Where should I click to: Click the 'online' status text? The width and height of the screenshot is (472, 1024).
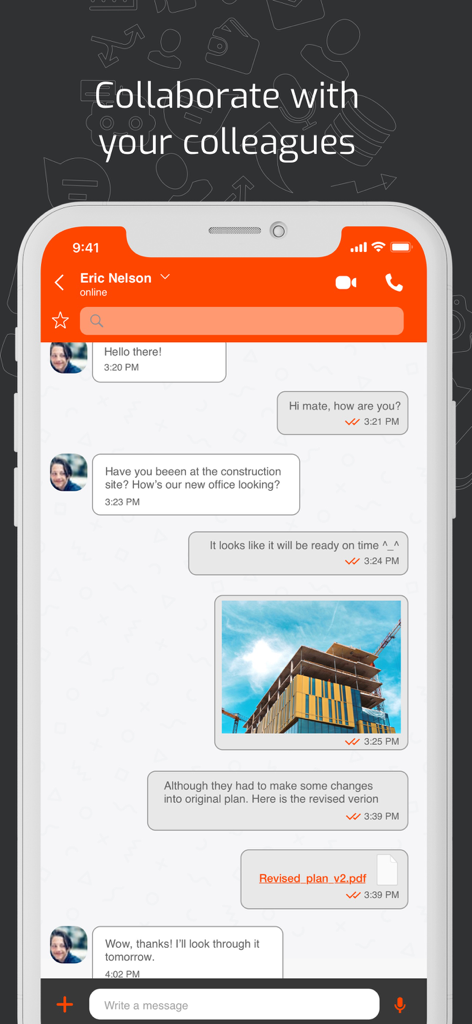coord(93,293)
